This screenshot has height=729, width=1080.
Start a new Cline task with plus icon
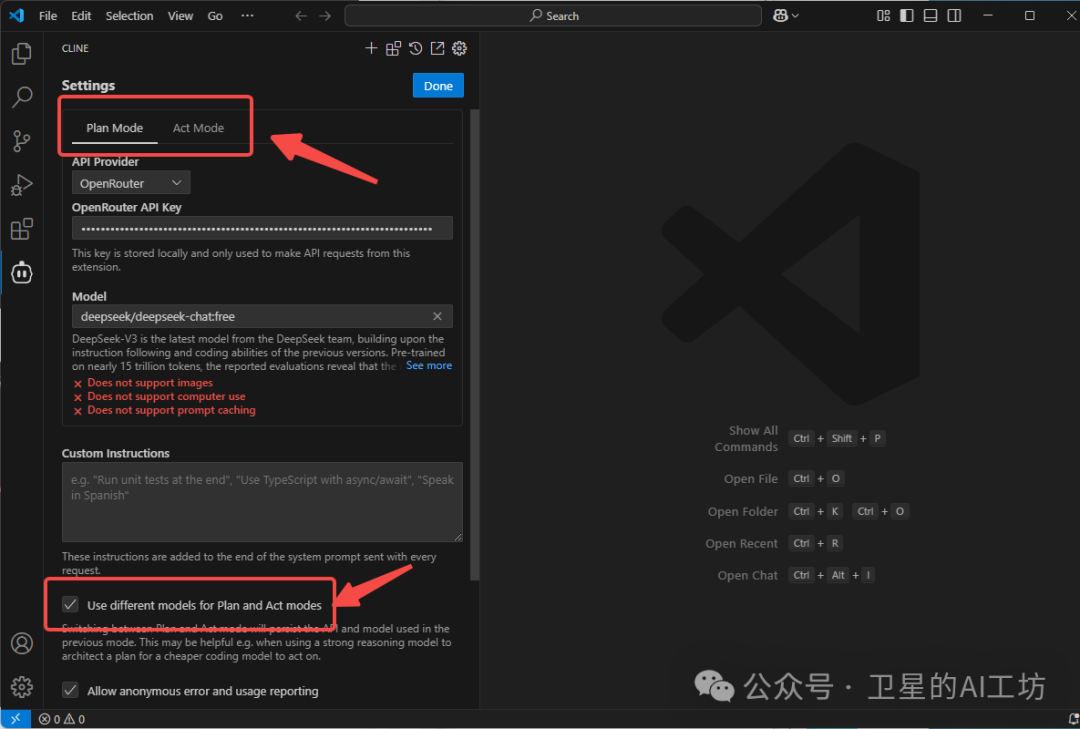pyautogui.click(x=371, y=47)
